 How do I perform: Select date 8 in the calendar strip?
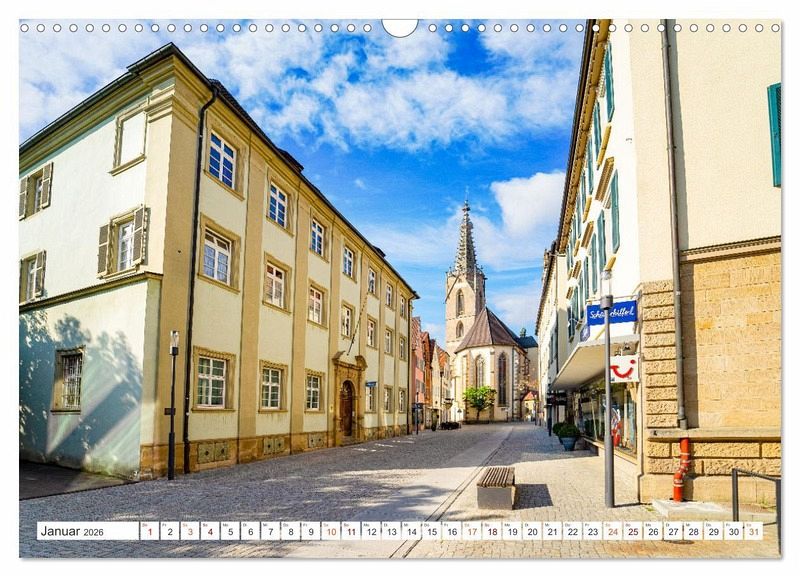click(x=291, y=531)
